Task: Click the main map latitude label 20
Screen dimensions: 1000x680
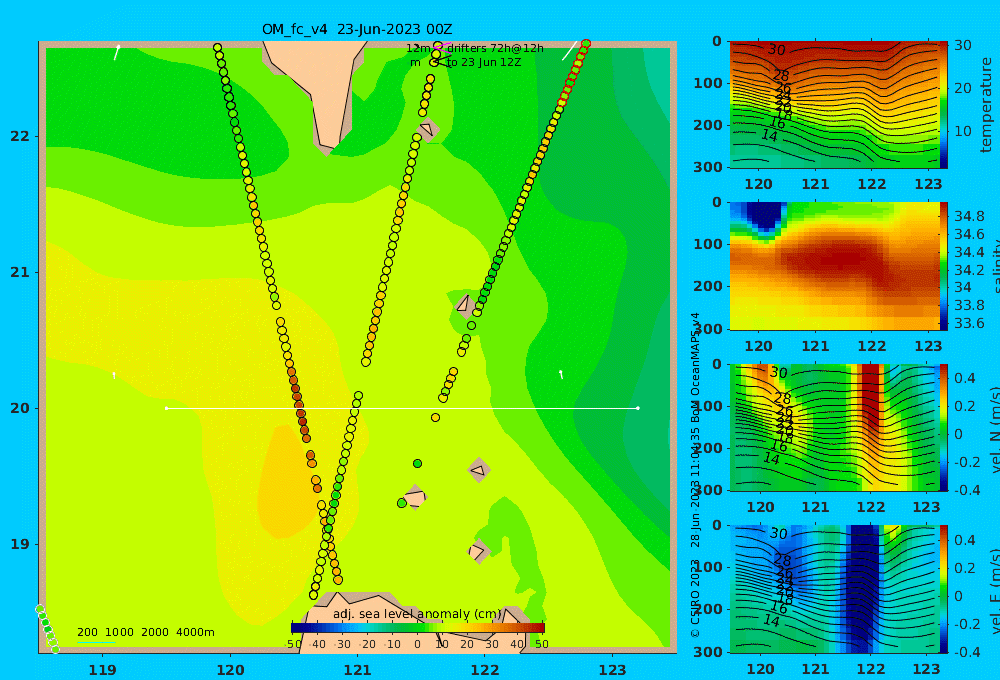Action: click(x=20, y=408)
